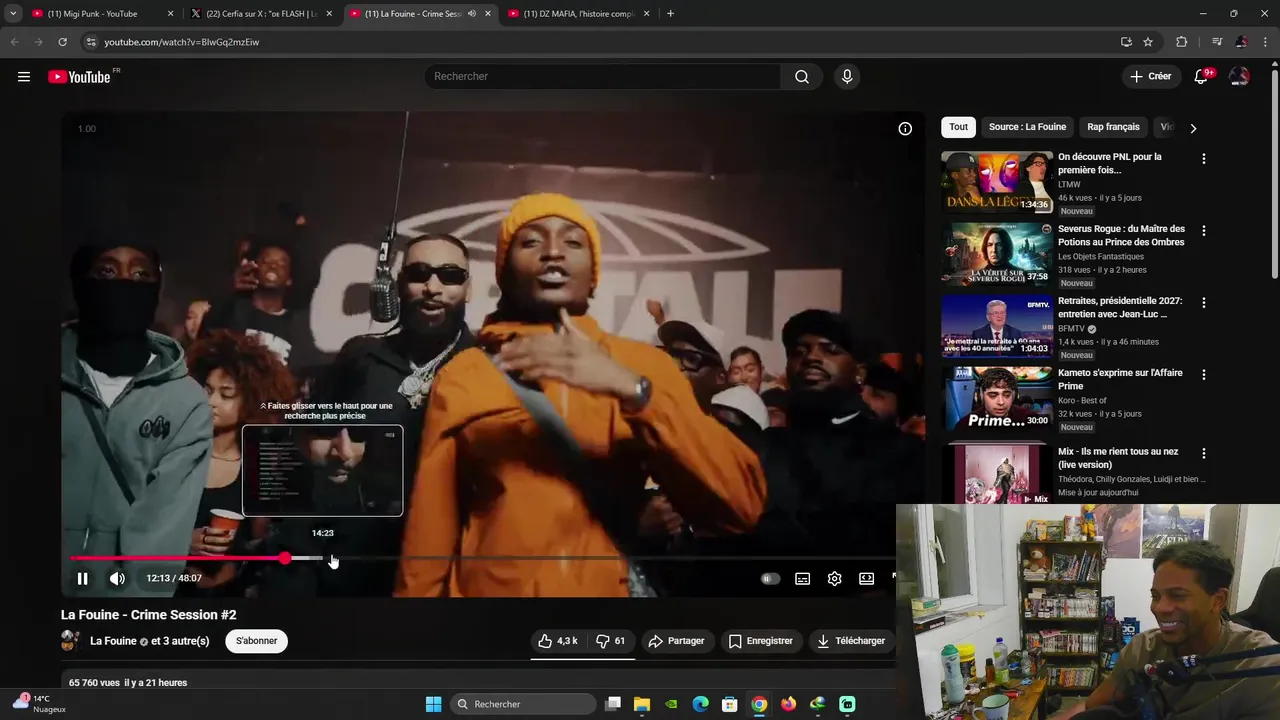This screenshot has width=1280, height=720.
Task: Share the video via Partager
Action: (x=676, y=641)
